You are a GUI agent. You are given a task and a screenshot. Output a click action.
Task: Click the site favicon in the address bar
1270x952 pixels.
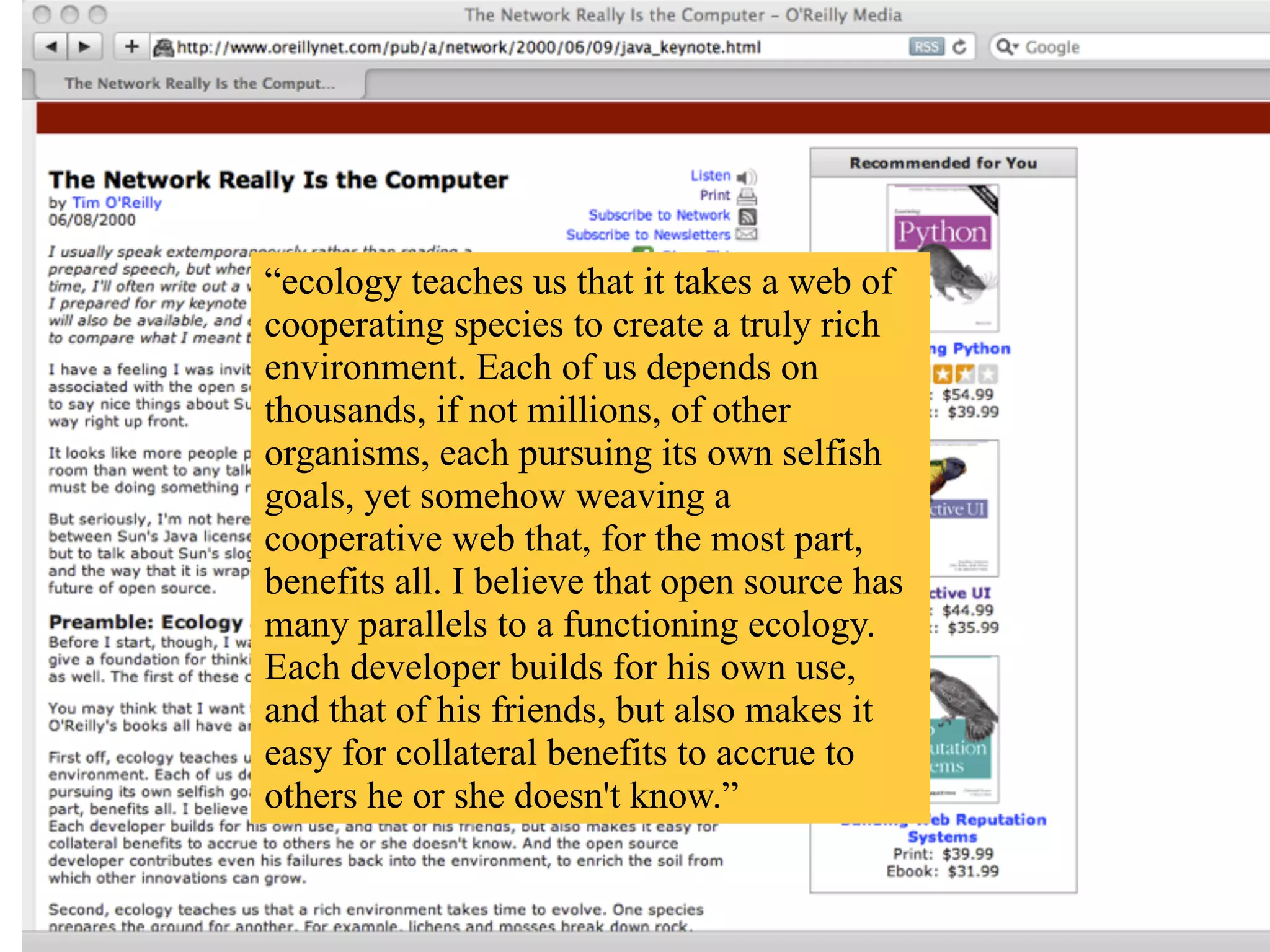[x=163, y=47]
